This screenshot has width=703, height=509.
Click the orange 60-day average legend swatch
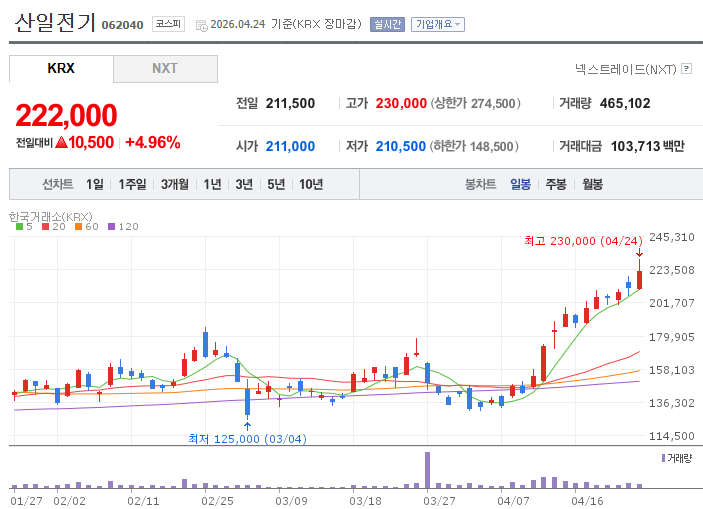pyautogui.click(x=78, y=227)
